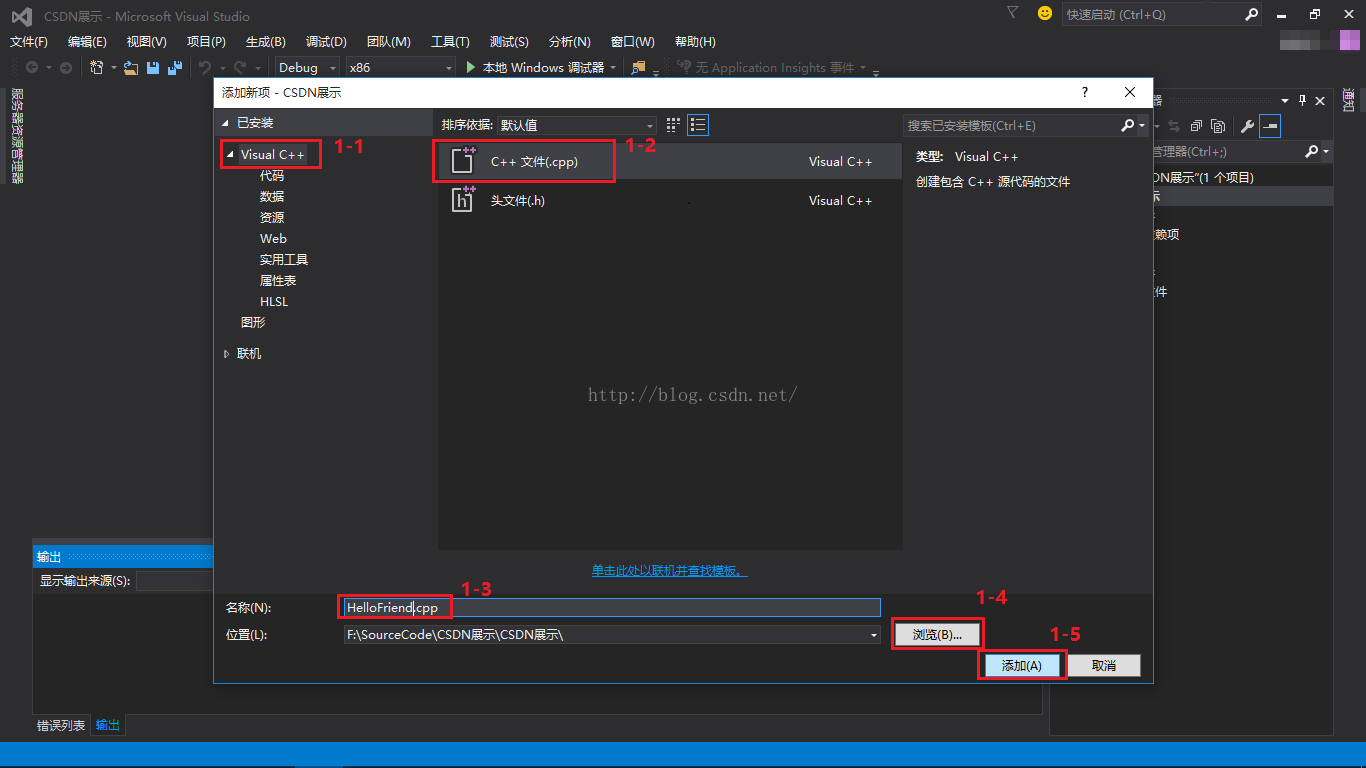This screenshot has width=1366, height=768.
Task: Open the 文件(F) menu
Action: 29,41
